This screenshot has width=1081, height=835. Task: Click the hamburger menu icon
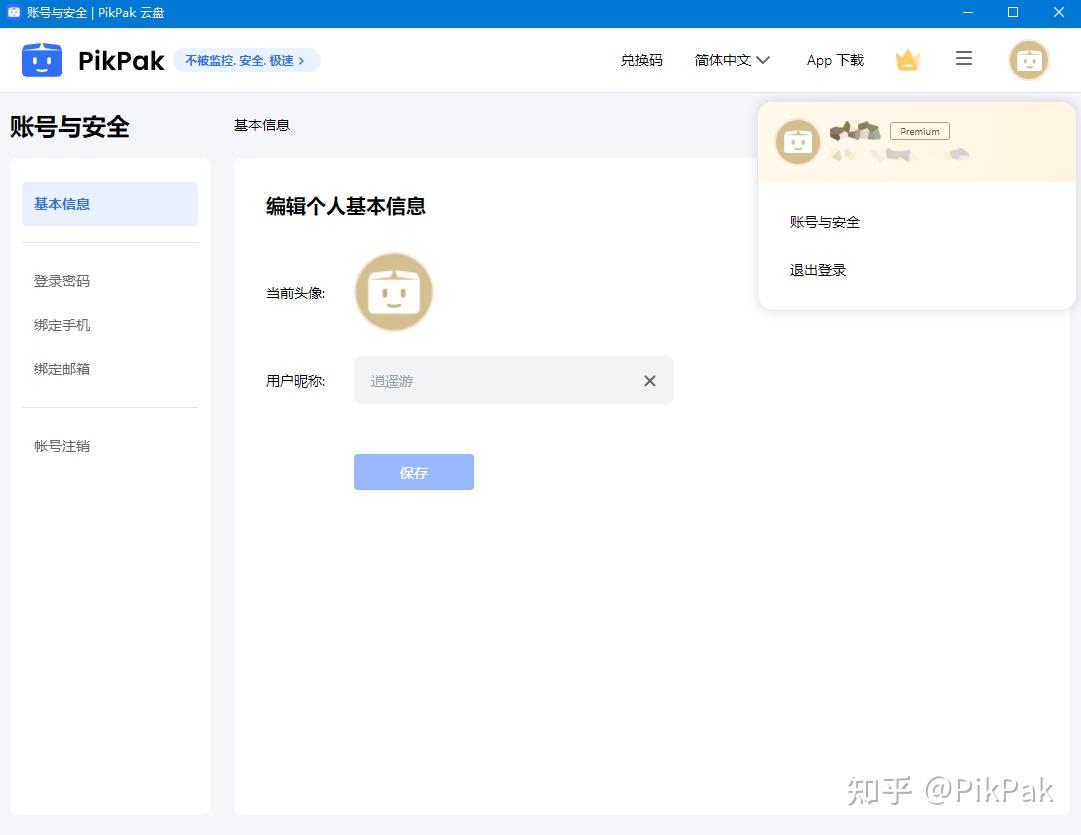(x=963, y=59)
